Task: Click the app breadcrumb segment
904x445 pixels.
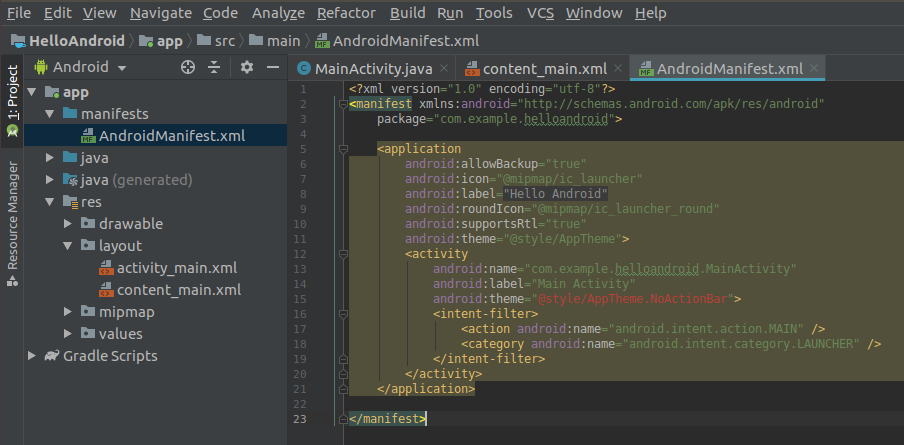Action: pos(163,41)
